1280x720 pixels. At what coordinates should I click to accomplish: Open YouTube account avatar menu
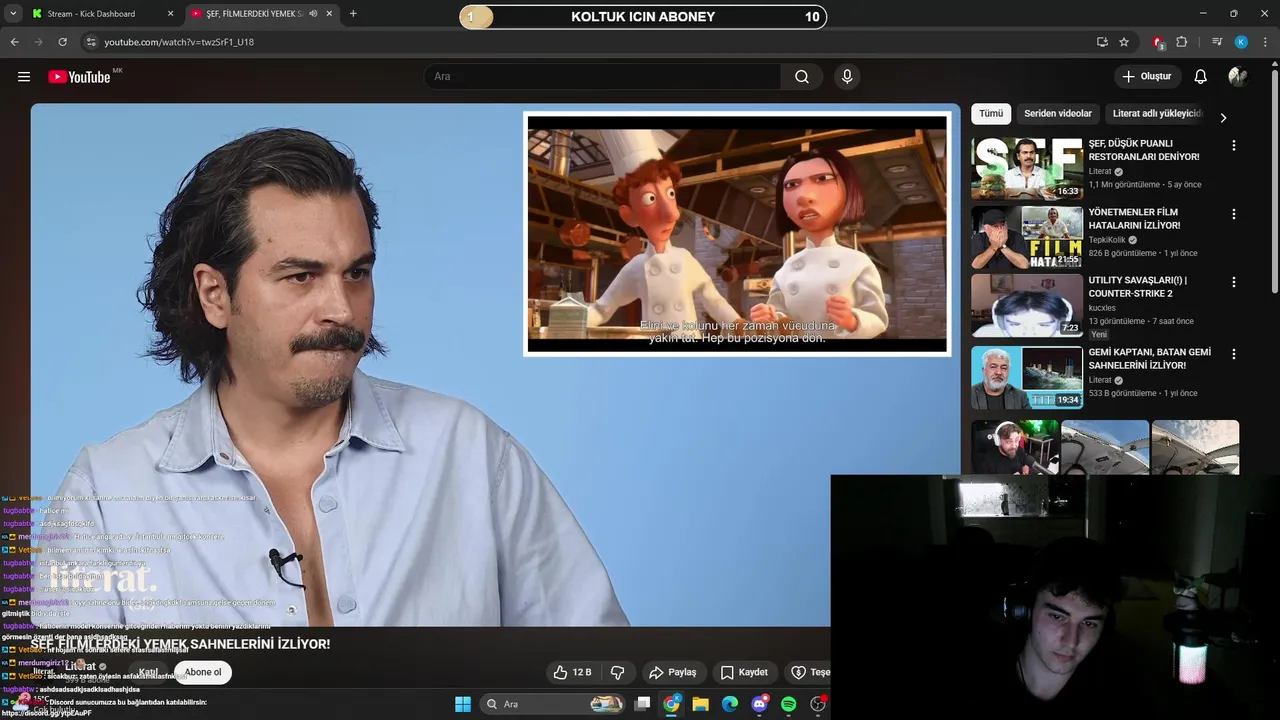1238,77
